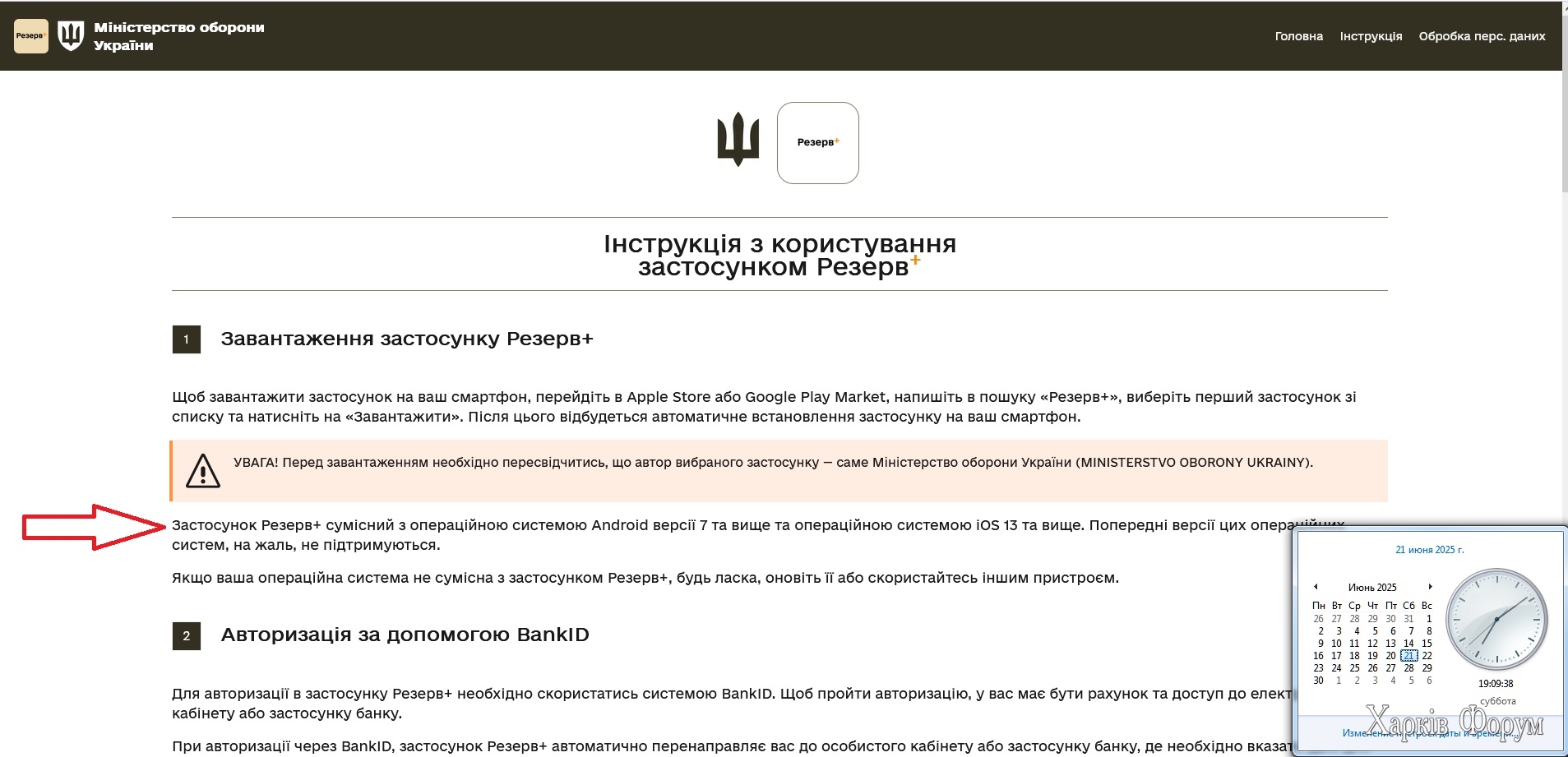Click the Резерв+ logo in the header
Viewport: 1568px width, 757px height.
click(x=31, y=36)
